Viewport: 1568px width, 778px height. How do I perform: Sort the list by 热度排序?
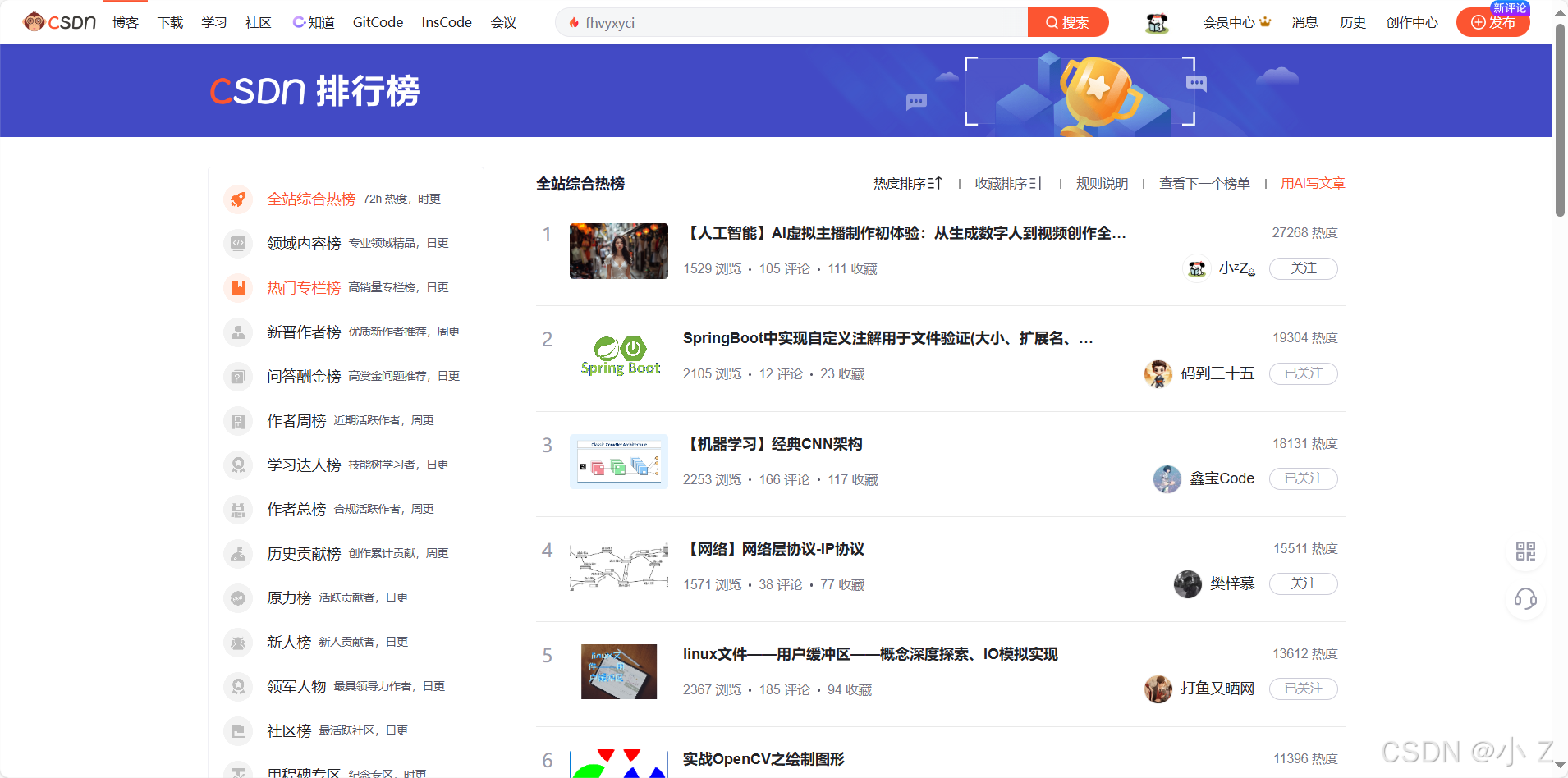coord(906,183)
